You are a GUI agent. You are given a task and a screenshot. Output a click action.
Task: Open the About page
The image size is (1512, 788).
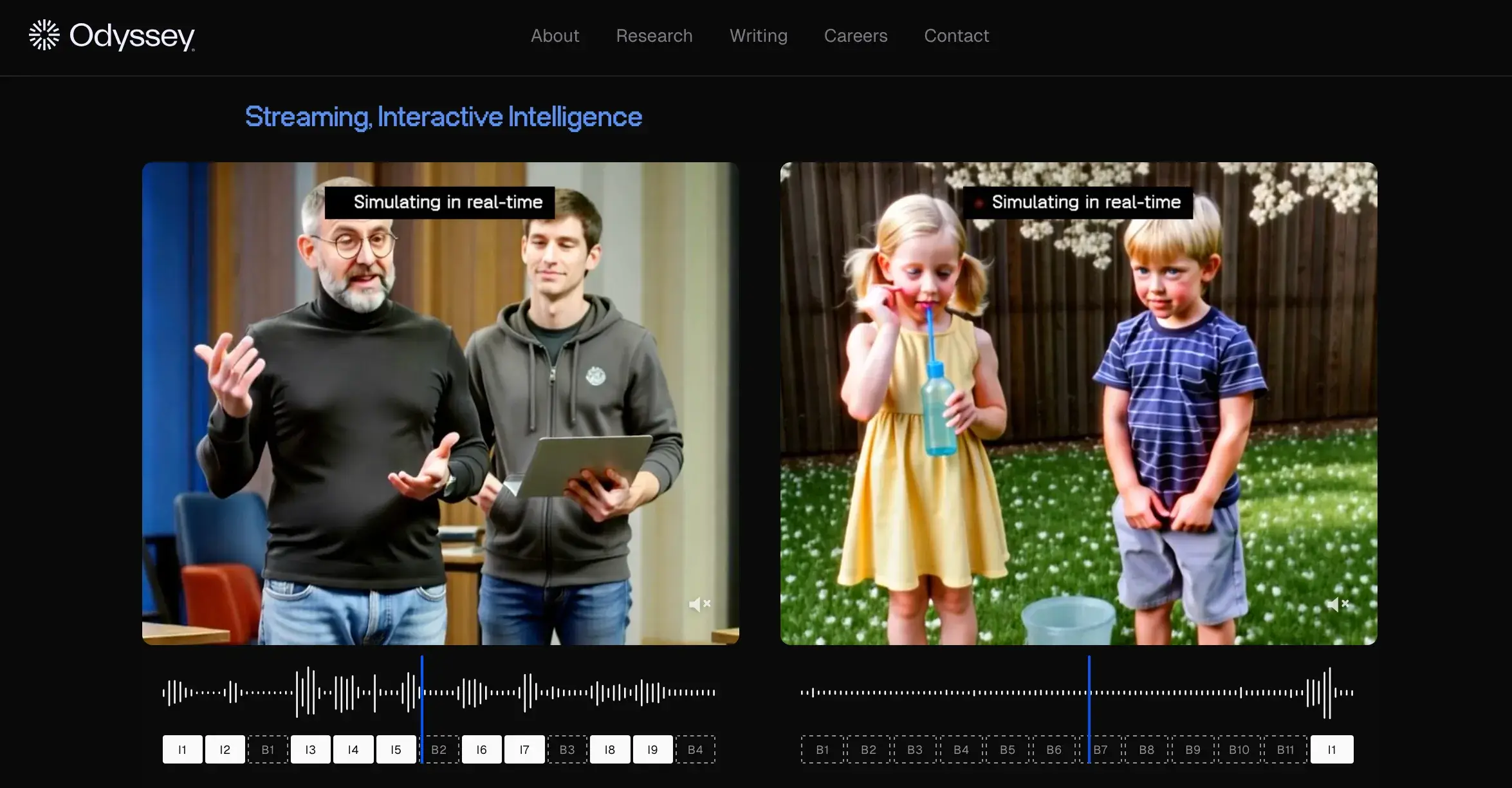click(555, 36)
